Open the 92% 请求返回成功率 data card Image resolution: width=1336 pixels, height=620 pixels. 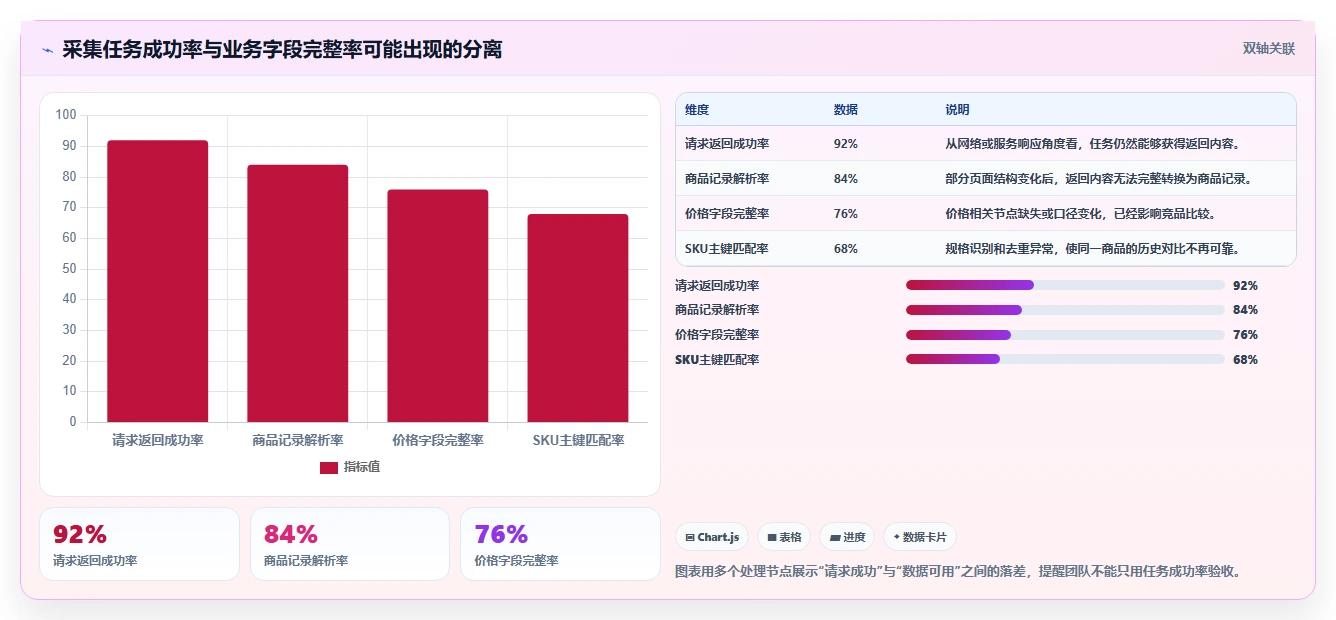(x=139, y=544)
